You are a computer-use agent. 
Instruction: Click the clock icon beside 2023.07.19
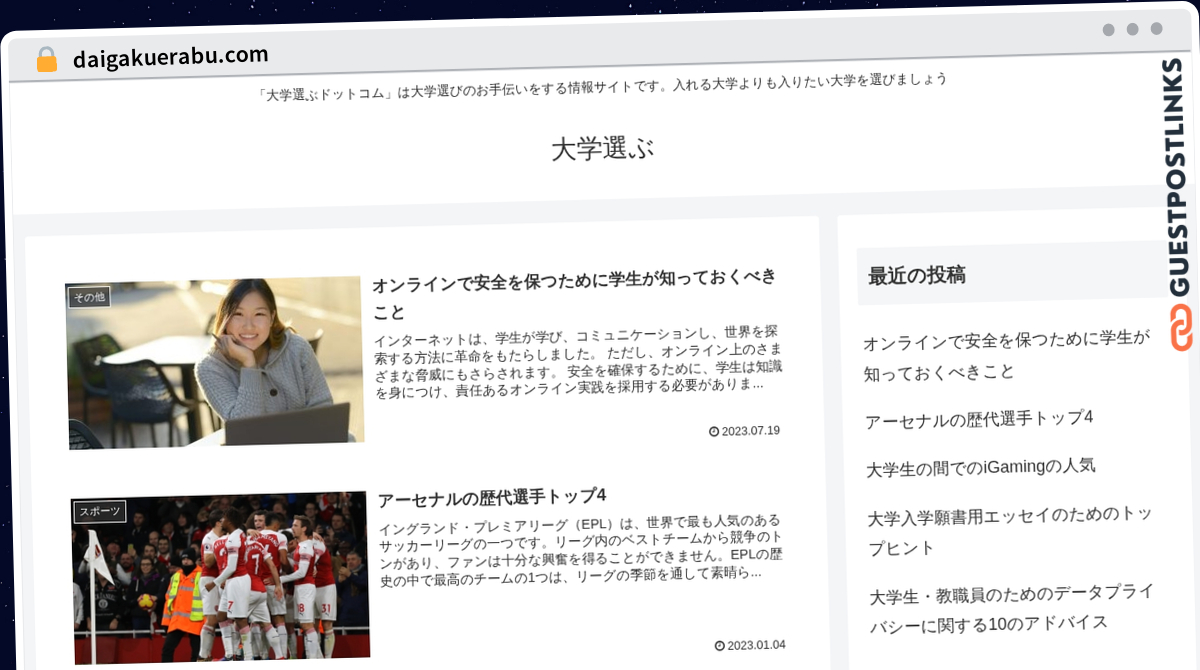pyautogui.click(x=714, y=432)
